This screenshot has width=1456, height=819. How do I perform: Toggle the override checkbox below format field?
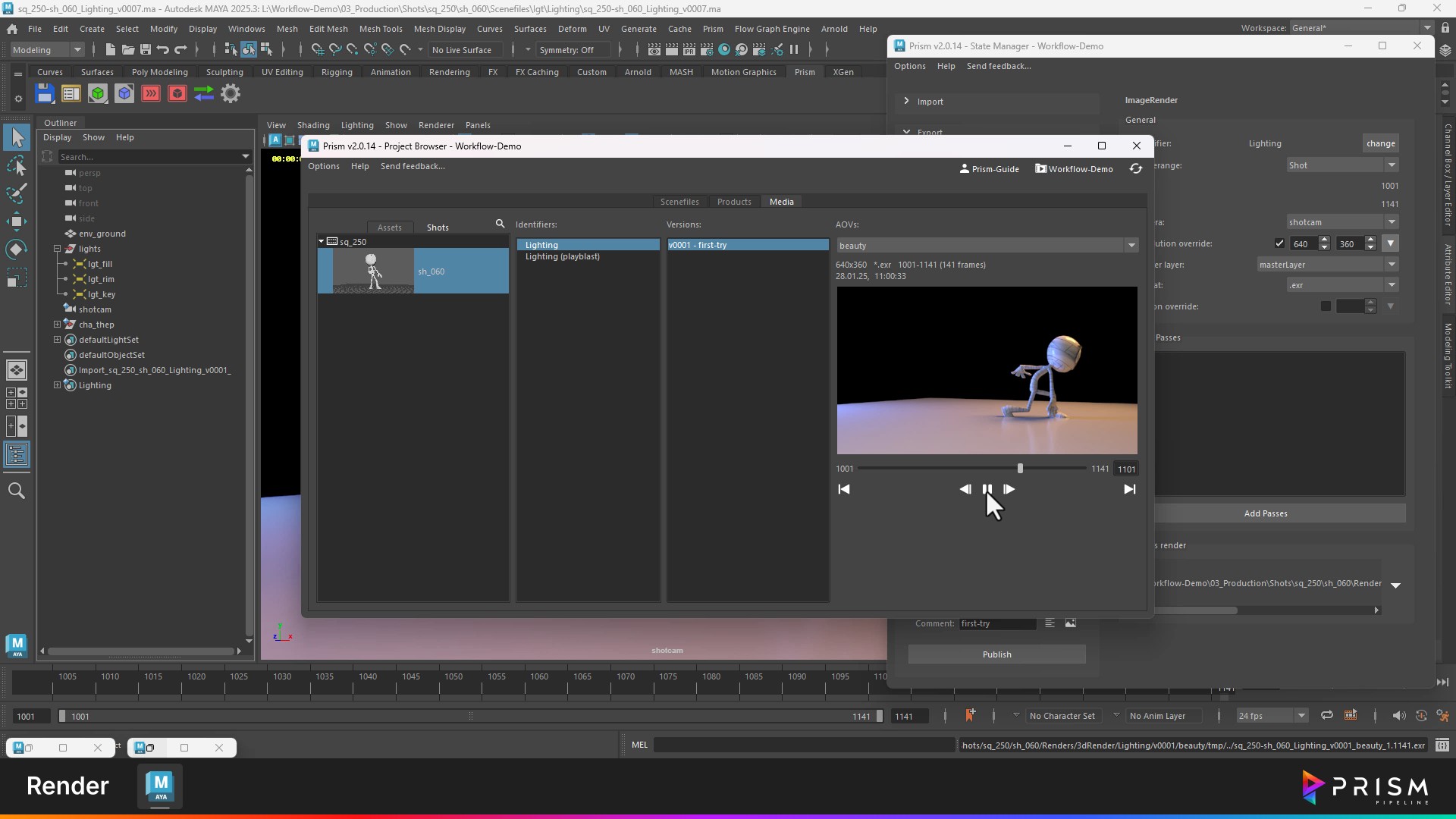pos(1326,306)
